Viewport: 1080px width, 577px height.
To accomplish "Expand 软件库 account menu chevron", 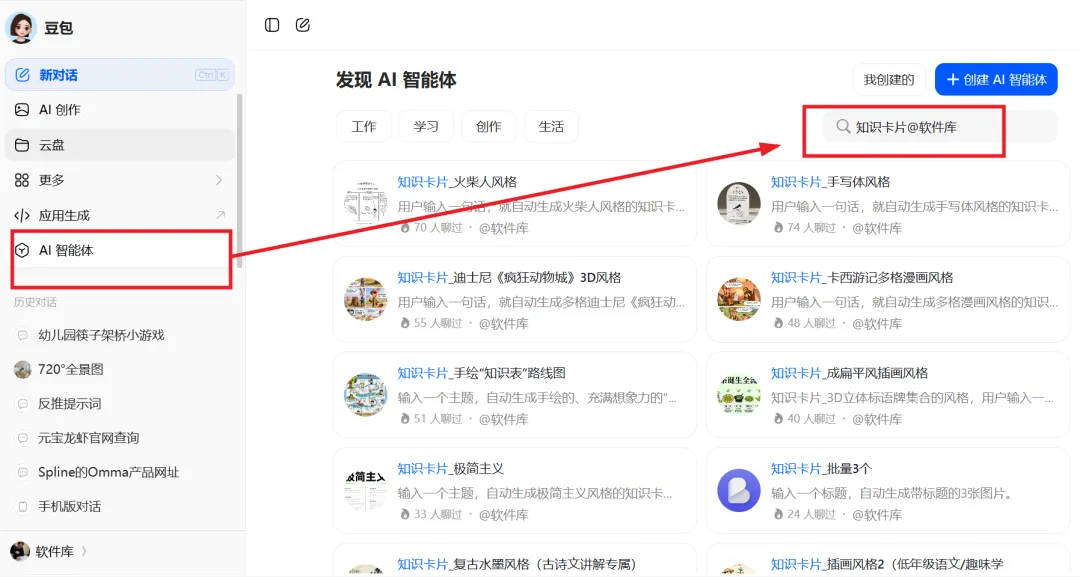I will click(x=85, y=551).
